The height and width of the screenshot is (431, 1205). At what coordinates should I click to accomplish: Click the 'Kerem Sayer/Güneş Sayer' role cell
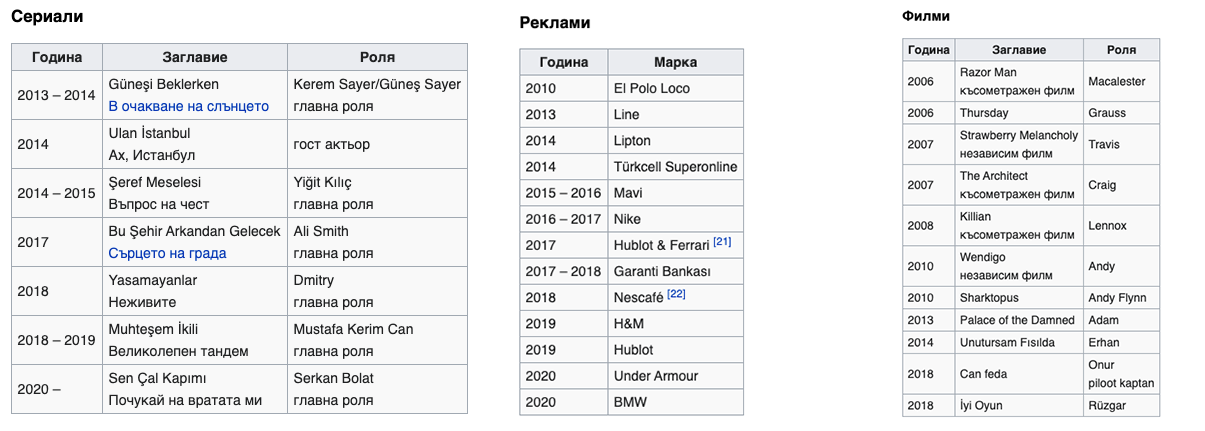(377, 95)
